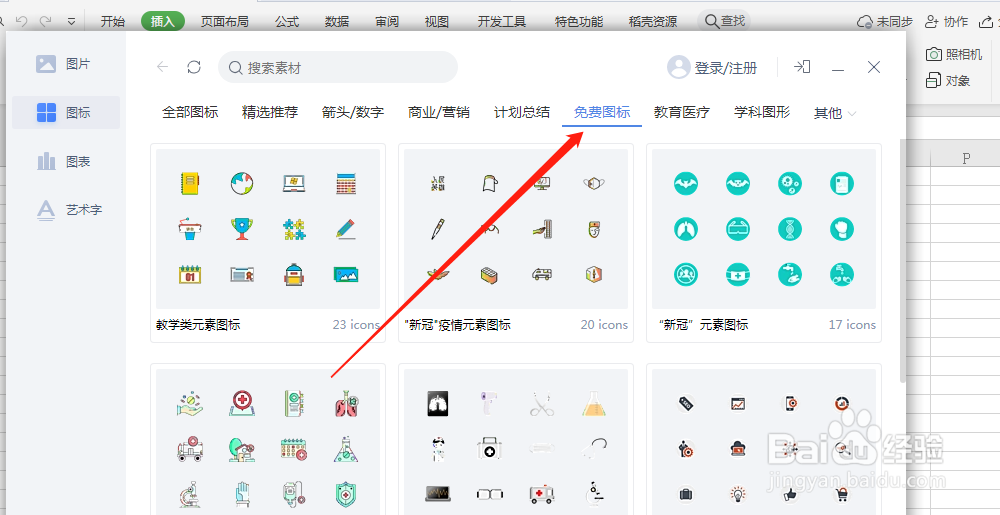Open 教学类元素图标 set title
This screenshot has height=515, width=1000.
tap(198, 324)
